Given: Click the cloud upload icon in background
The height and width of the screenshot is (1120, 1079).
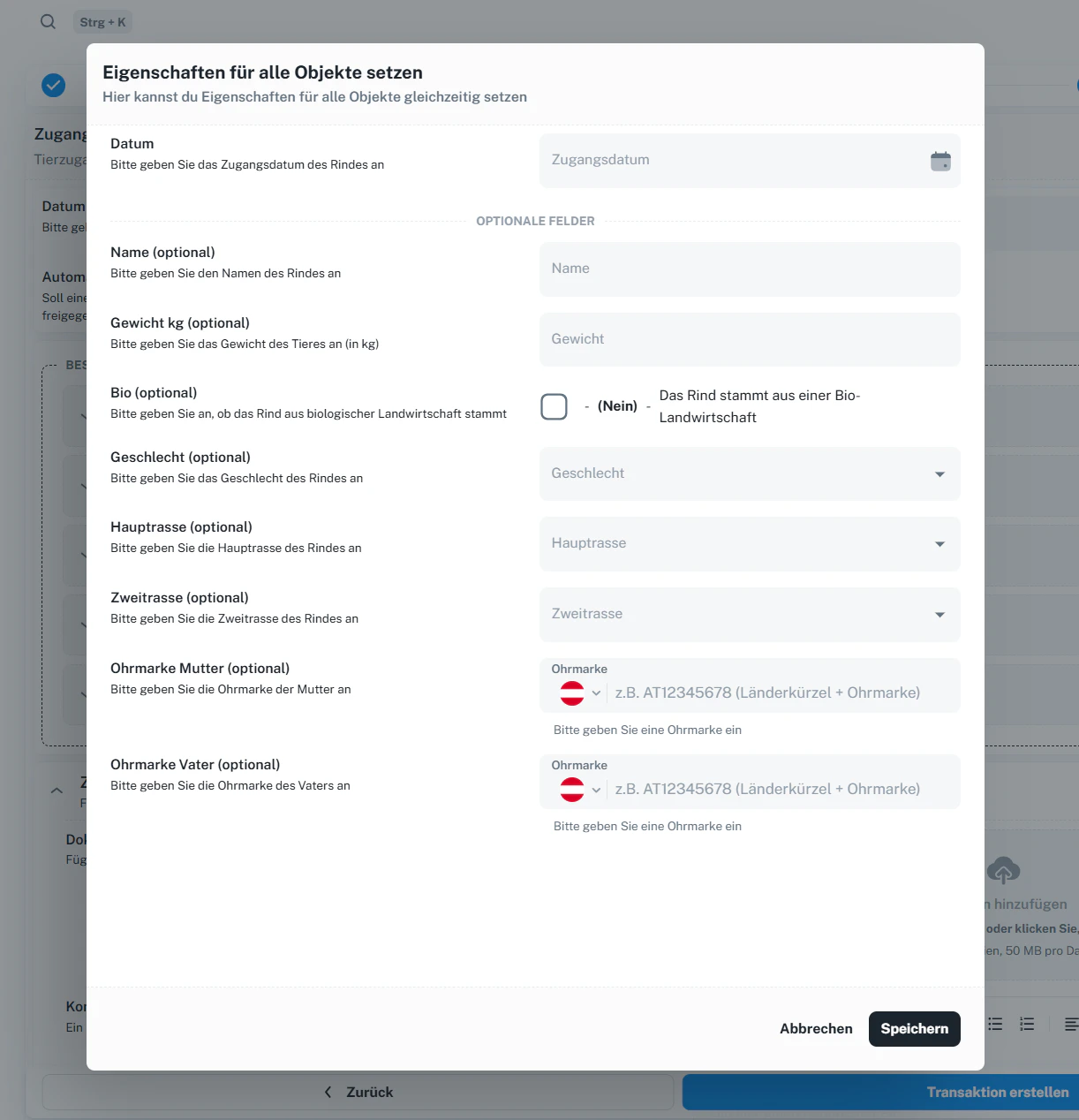Looking at the screenshot, I should point(1003,871).
